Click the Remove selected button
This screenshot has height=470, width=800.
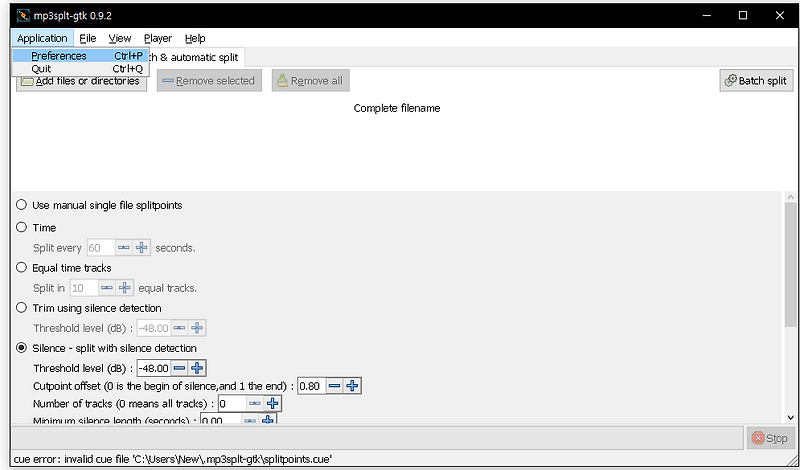209,81
